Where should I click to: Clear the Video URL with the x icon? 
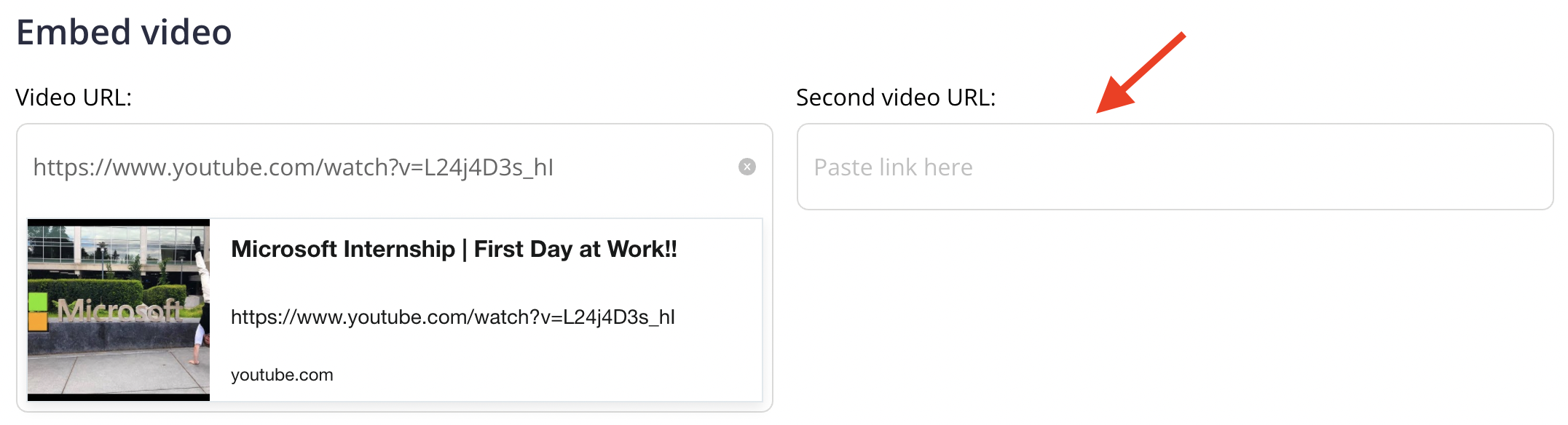746,167
